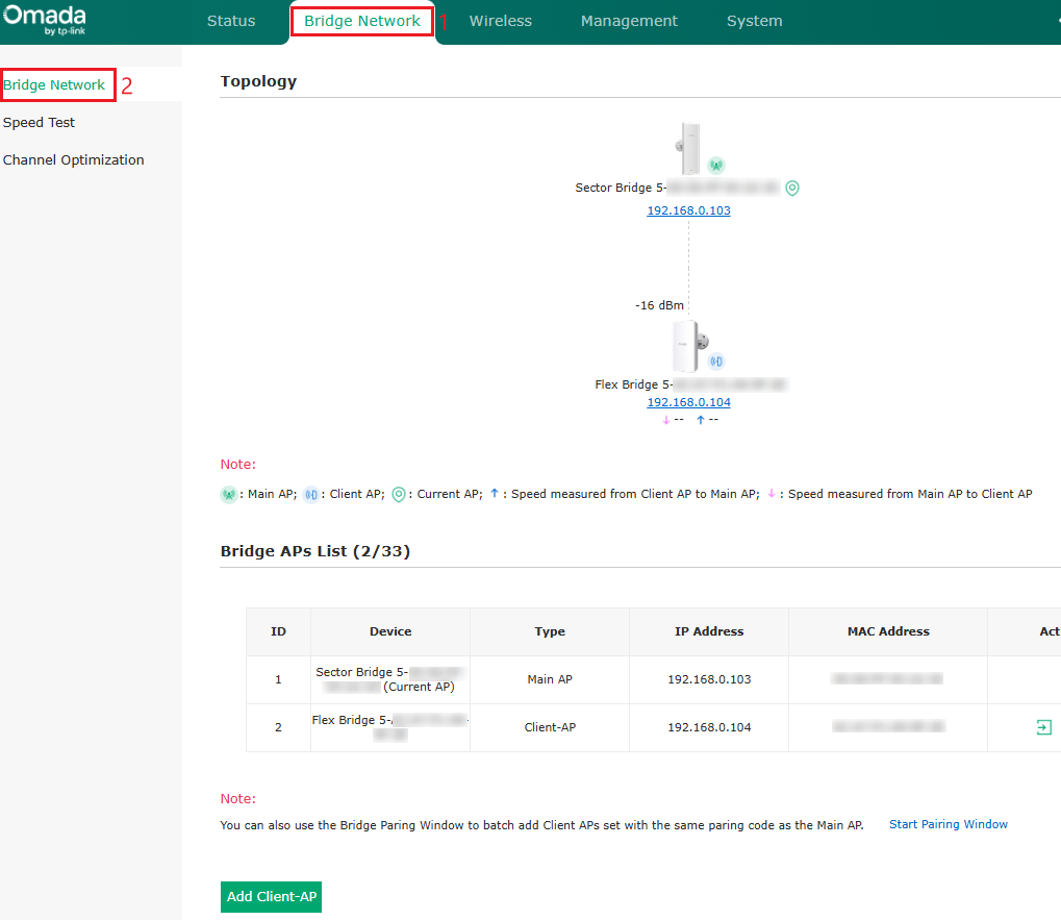Click the Sector Bridge device image in topology
The width and height of the screenshot is (1061, 920).
689,148
